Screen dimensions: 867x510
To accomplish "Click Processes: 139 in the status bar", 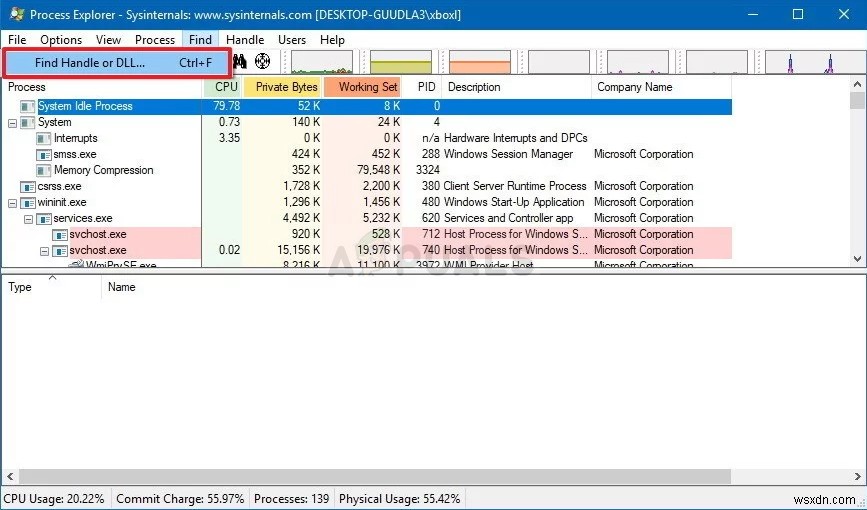I will pyautogui.click(x=291, y=499).
